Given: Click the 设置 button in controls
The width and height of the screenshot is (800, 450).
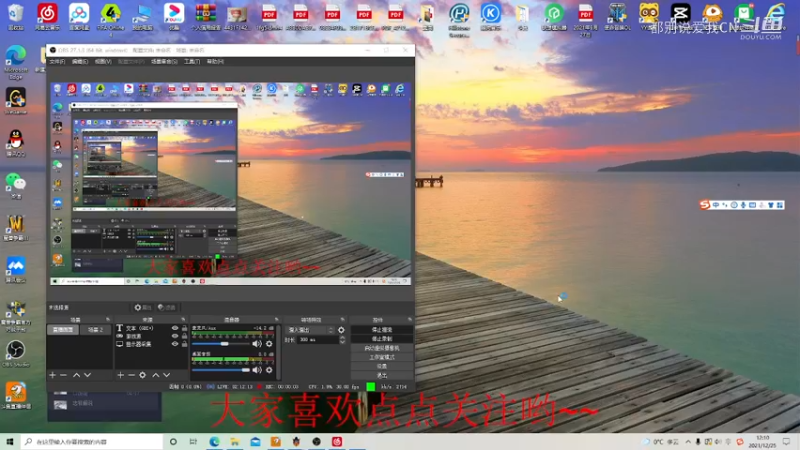Looking at the screenshot, I should coord(382,366).
